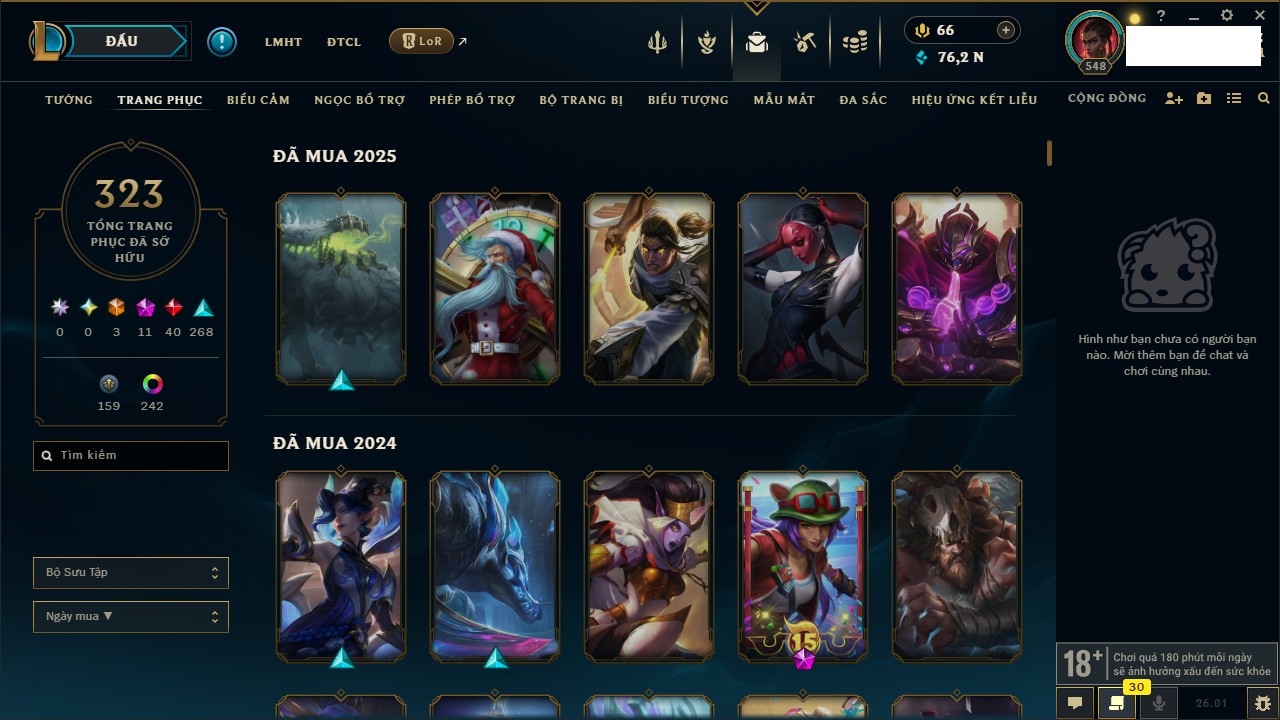Expand the top navigation chevron
This screenshot has width=1280, height=720.
tap(757, 8)
